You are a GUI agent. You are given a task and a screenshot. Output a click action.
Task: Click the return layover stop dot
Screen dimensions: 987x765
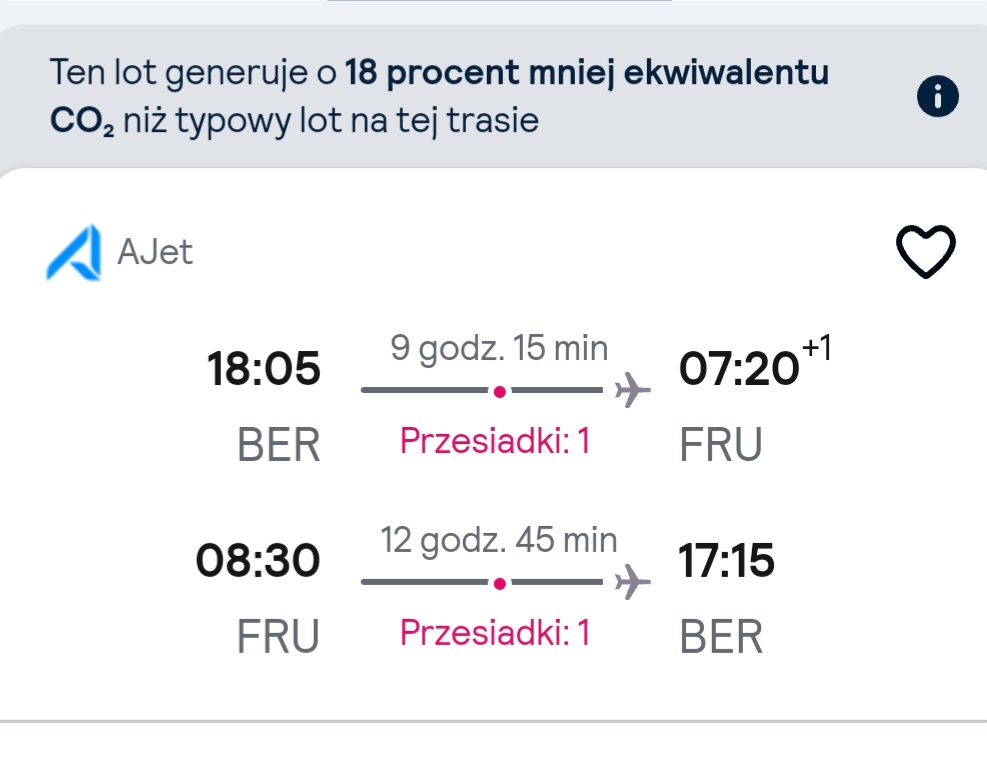500,584
